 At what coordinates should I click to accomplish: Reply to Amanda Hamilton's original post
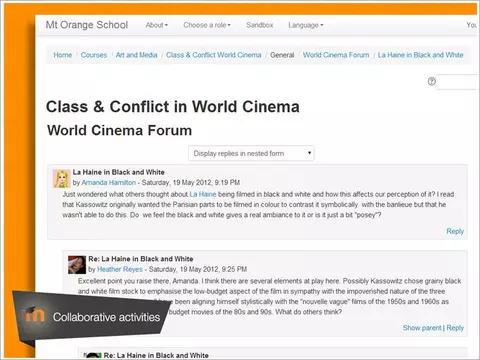point(455,231)
